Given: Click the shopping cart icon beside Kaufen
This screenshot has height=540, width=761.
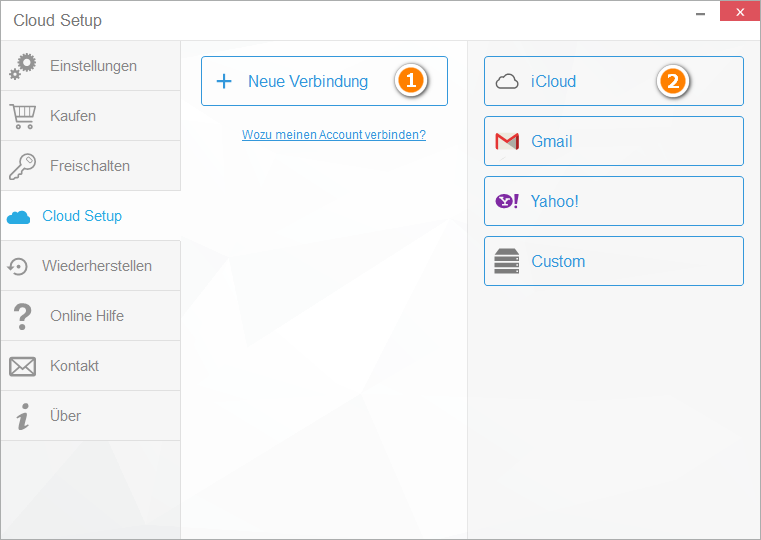Looking at the screenshot, I should 22,116.
